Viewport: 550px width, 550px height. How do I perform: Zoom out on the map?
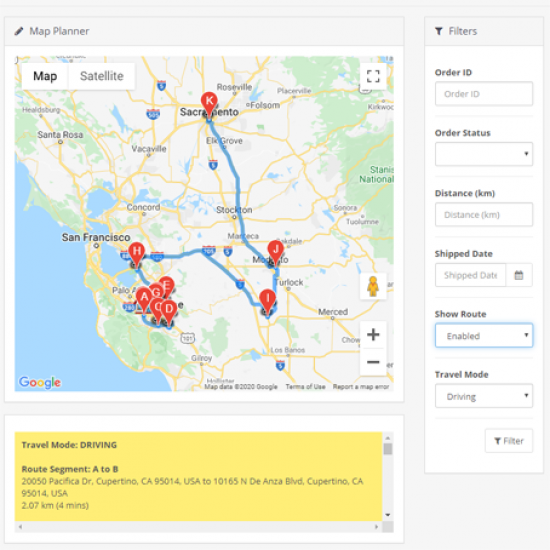(373, 362)
